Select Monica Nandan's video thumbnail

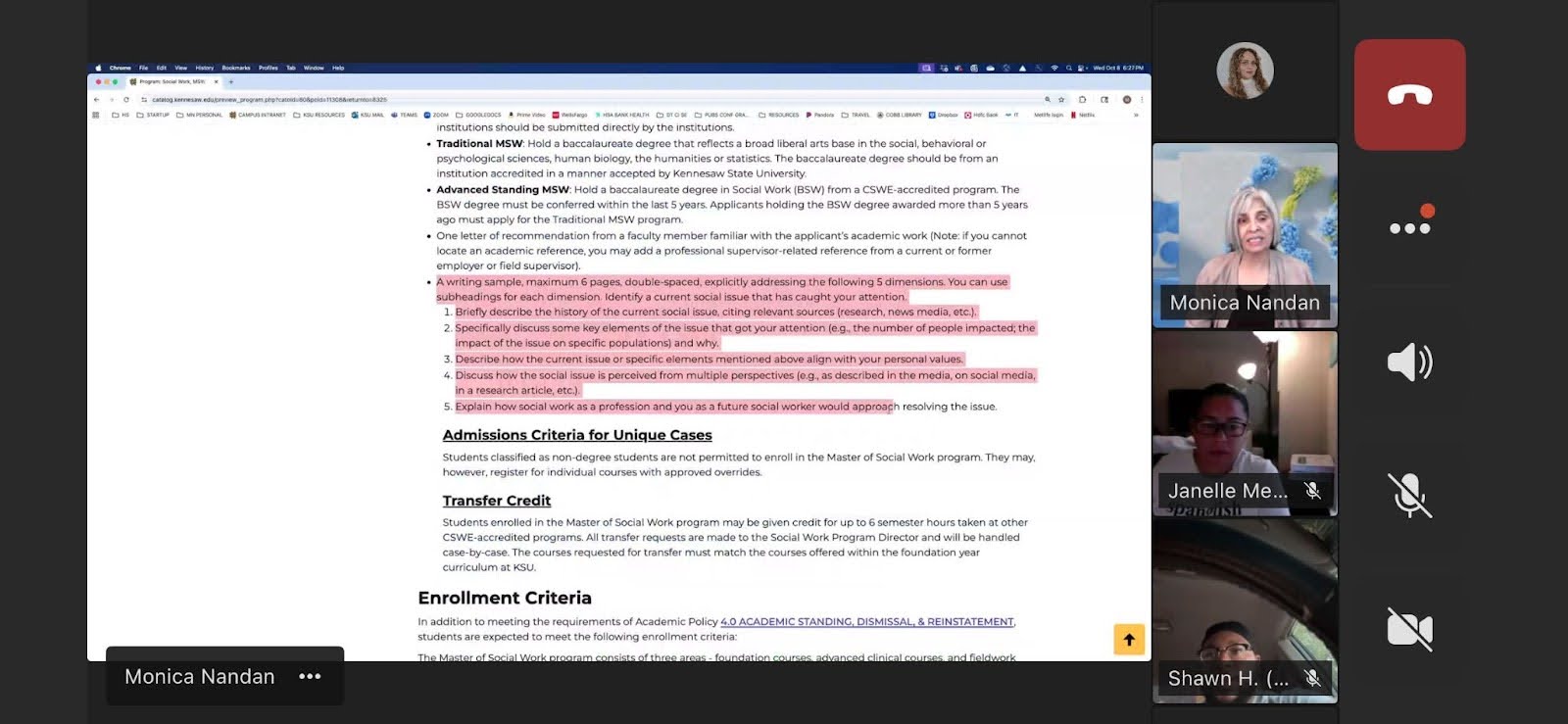tap(1245, 235)
